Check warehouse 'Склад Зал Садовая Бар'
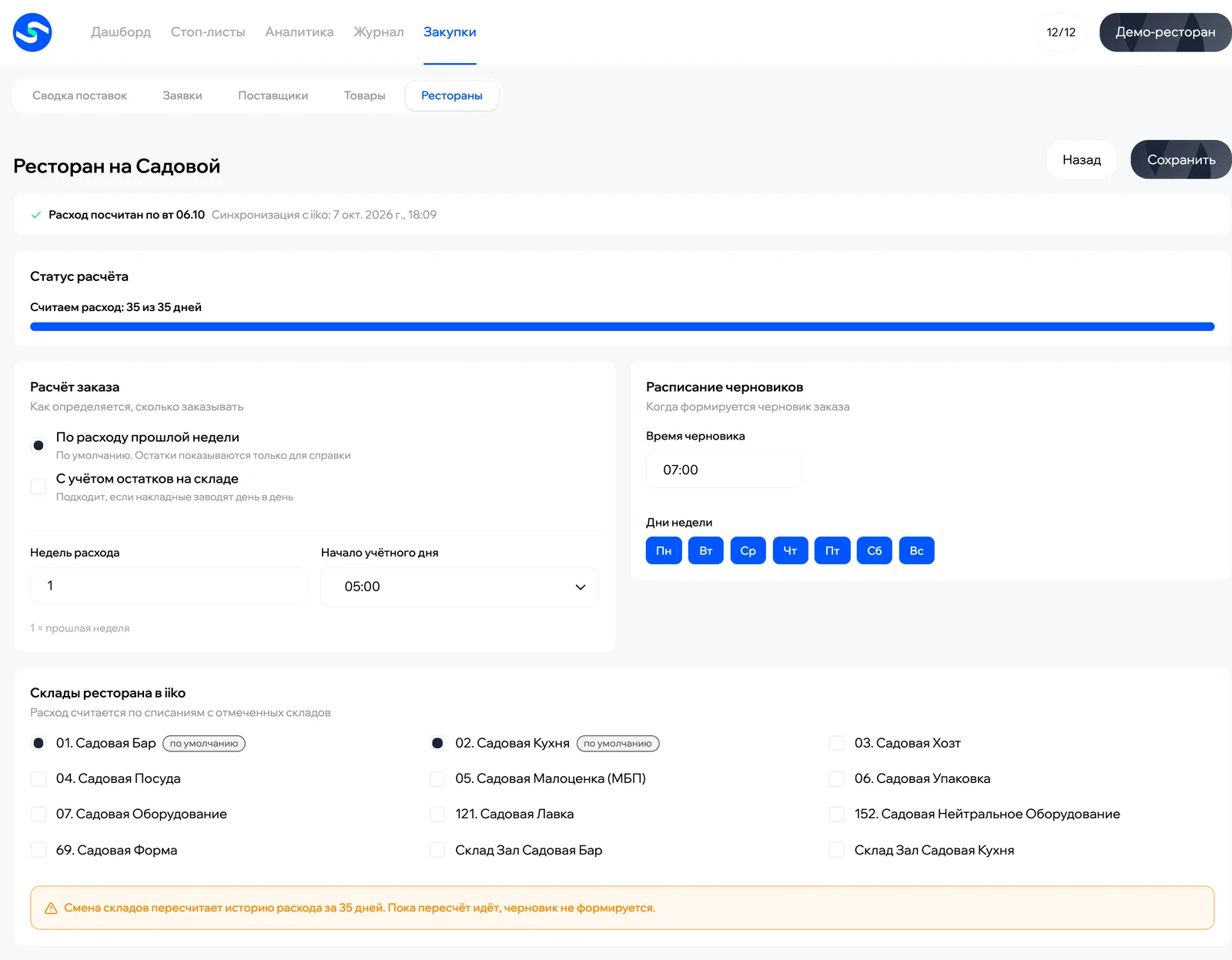 click(x=437, y=850)
